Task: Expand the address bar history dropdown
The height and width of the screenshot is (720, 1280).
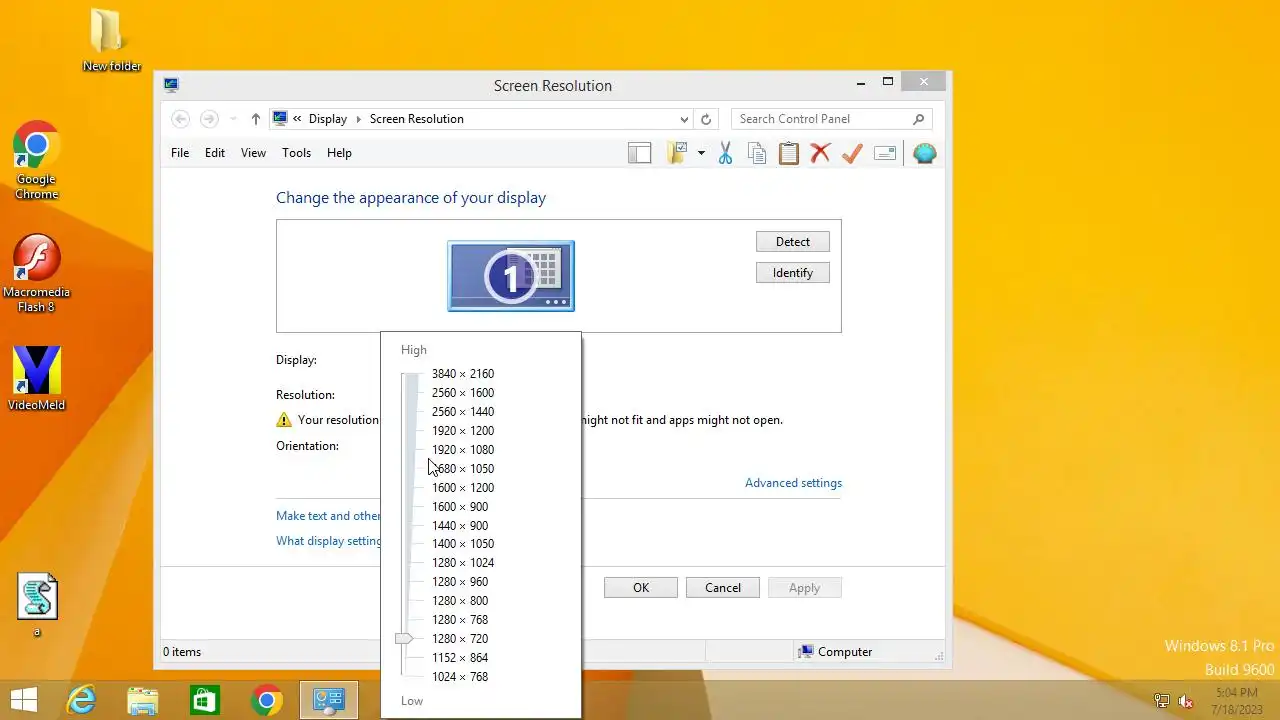Action: tap(684, 119)
